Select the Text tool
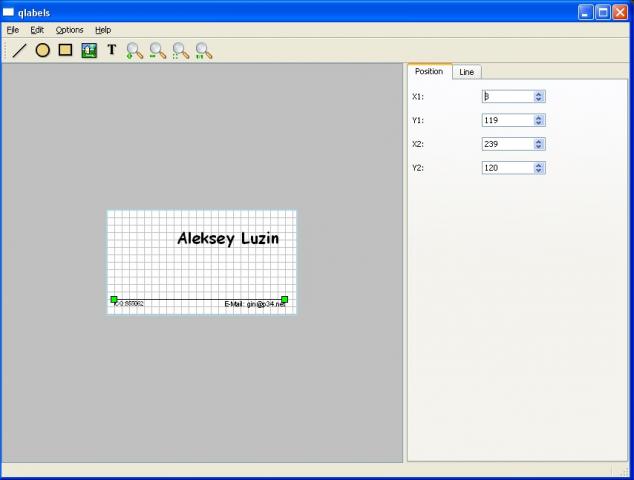The width and height of the screenshot is (634, 480). click(111, 50)
